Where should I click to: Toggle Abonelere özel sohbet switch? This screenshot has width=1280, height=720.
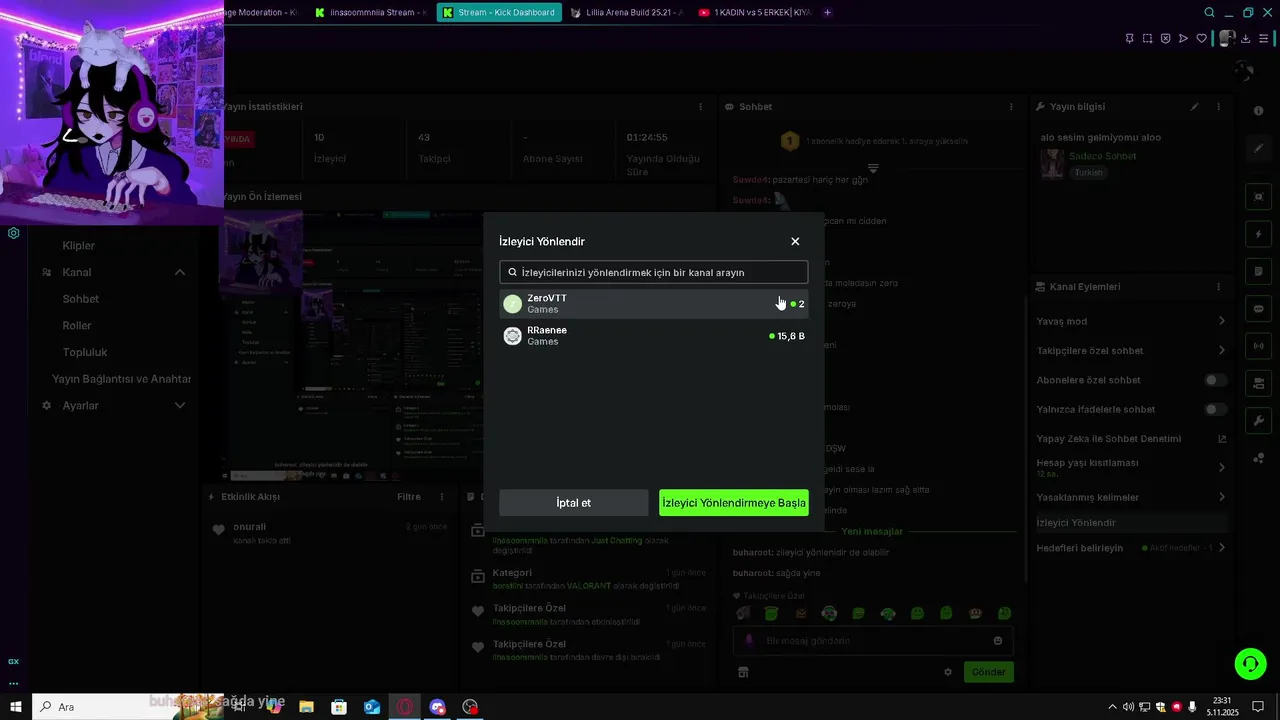(1215, 380)
